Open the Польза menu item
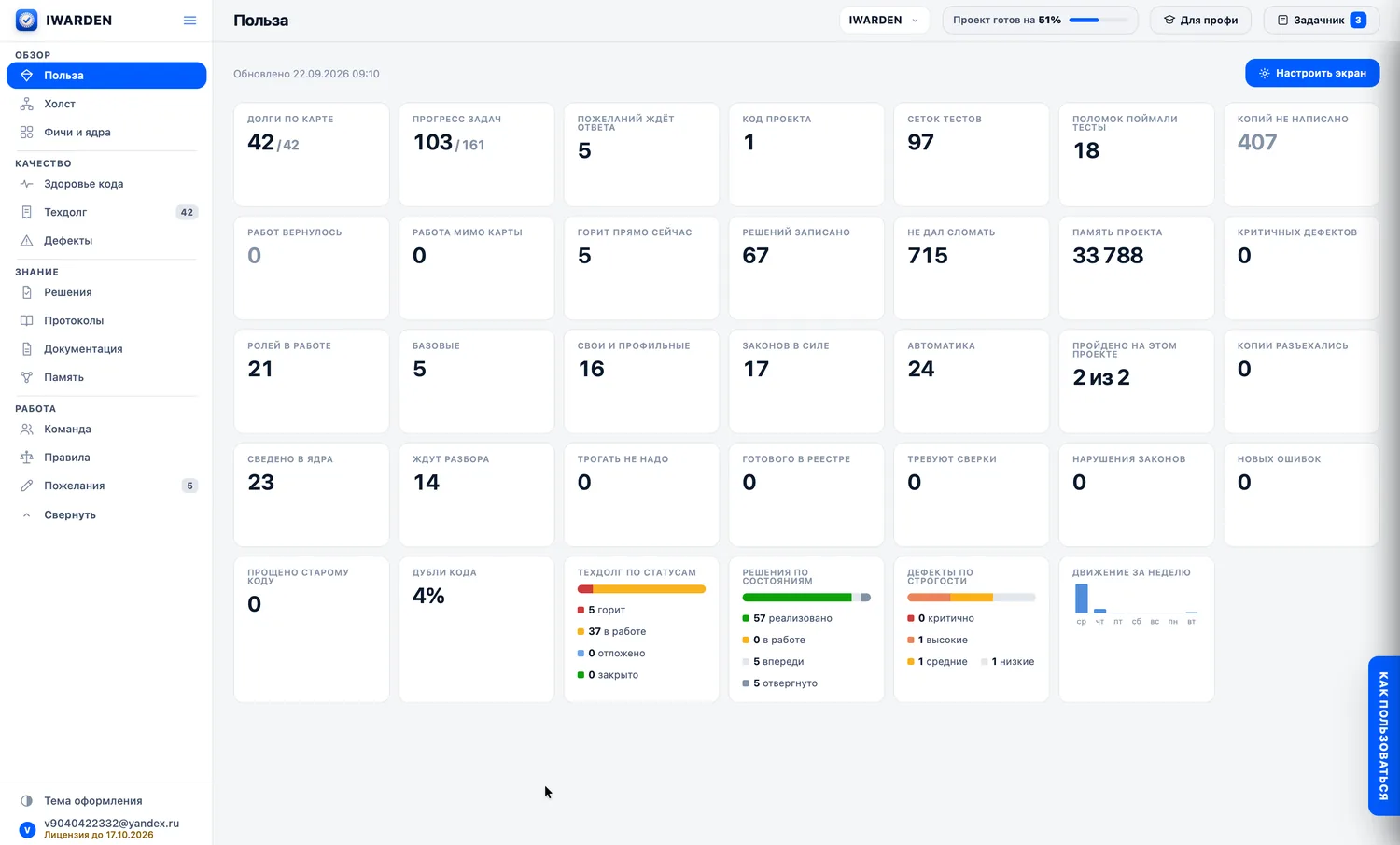The width and height of the screenshot is (1400, 845). click(106, 76)
